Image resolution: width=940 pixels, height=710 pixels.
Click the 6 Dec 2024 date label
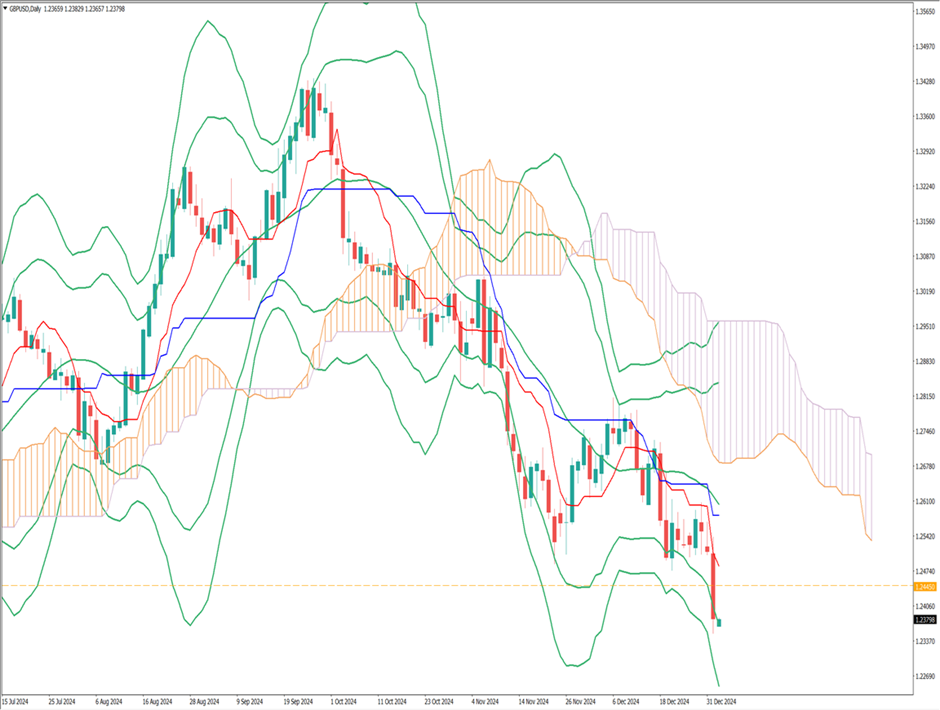625,701
